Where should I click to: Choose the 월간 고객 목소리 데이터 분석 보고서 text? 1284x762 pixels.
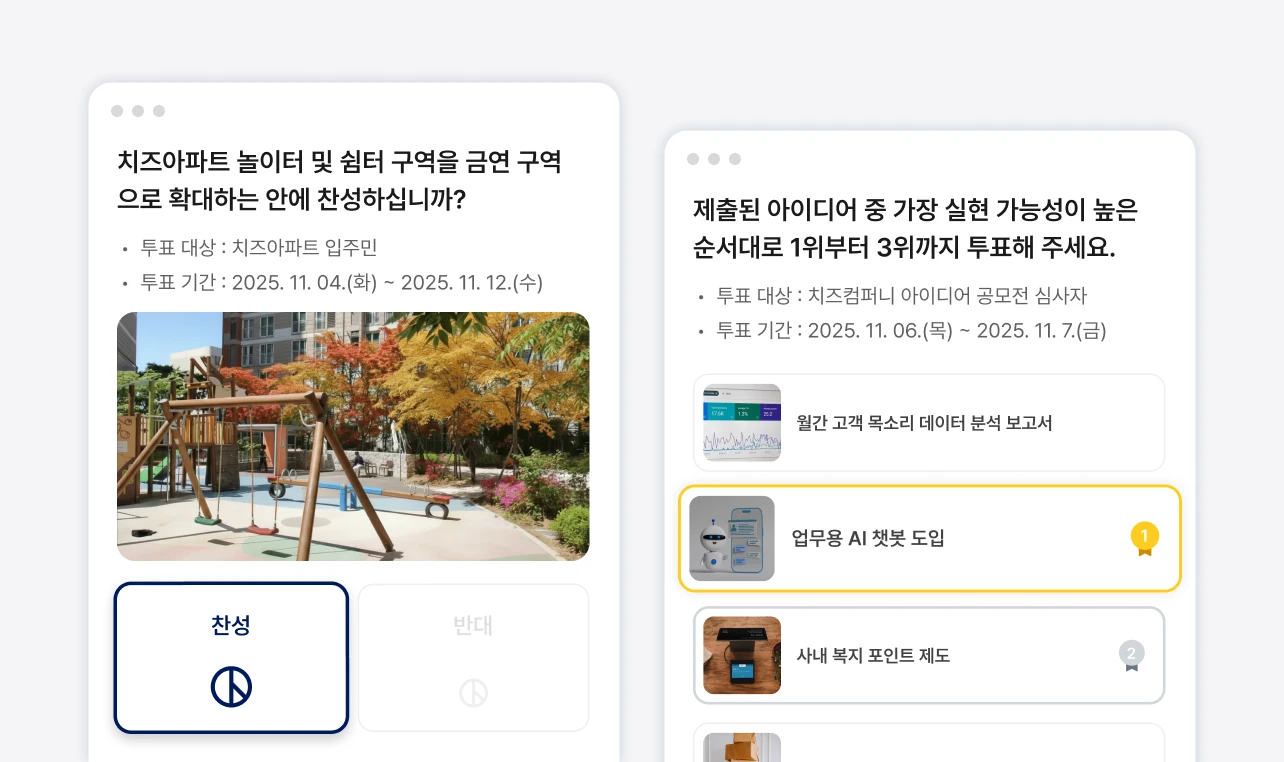click(x=924, y=423)
